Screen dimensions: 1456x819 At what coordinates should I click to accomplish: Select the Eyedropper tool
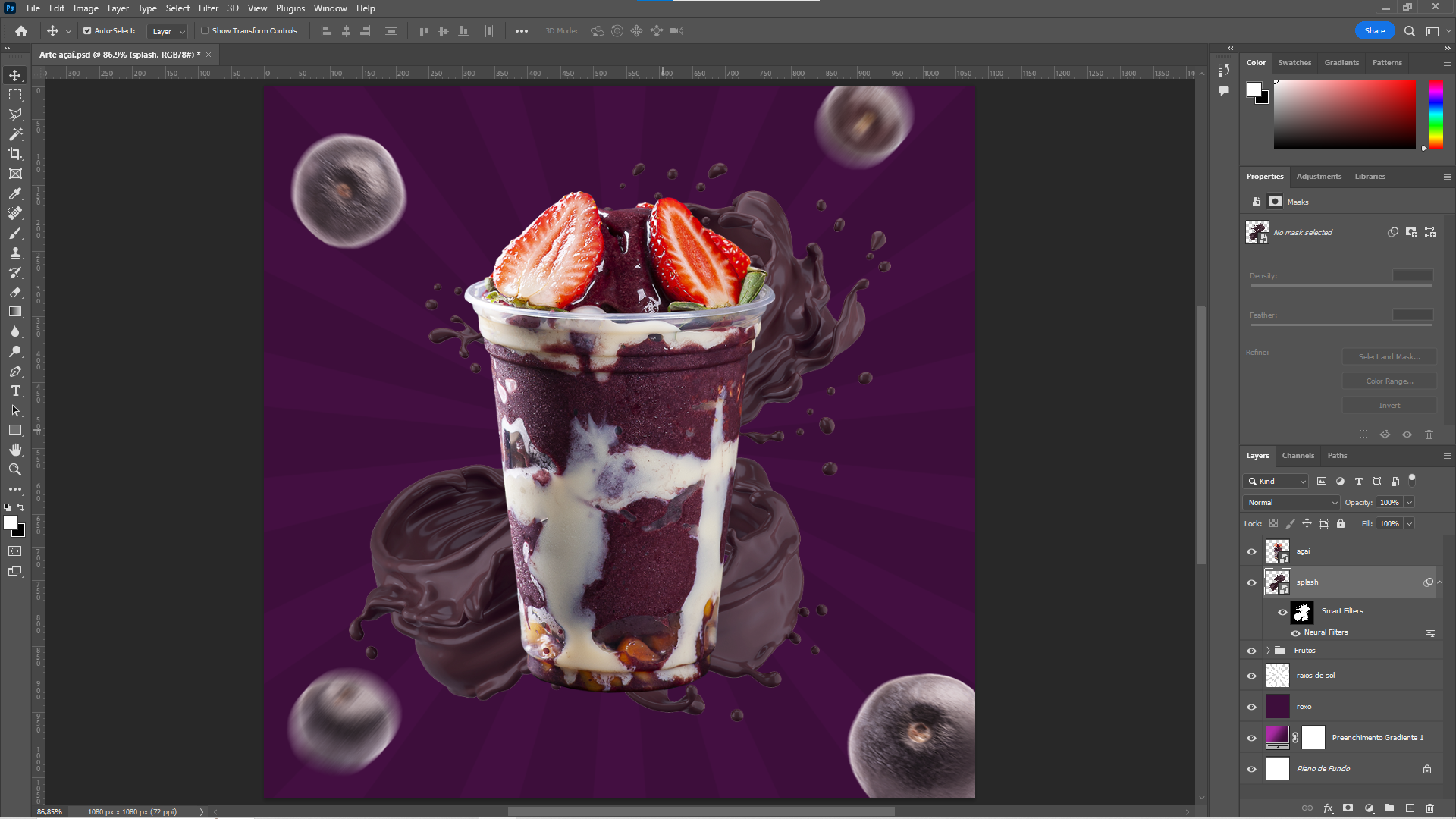pyautogui.click(x=15, y=192)
